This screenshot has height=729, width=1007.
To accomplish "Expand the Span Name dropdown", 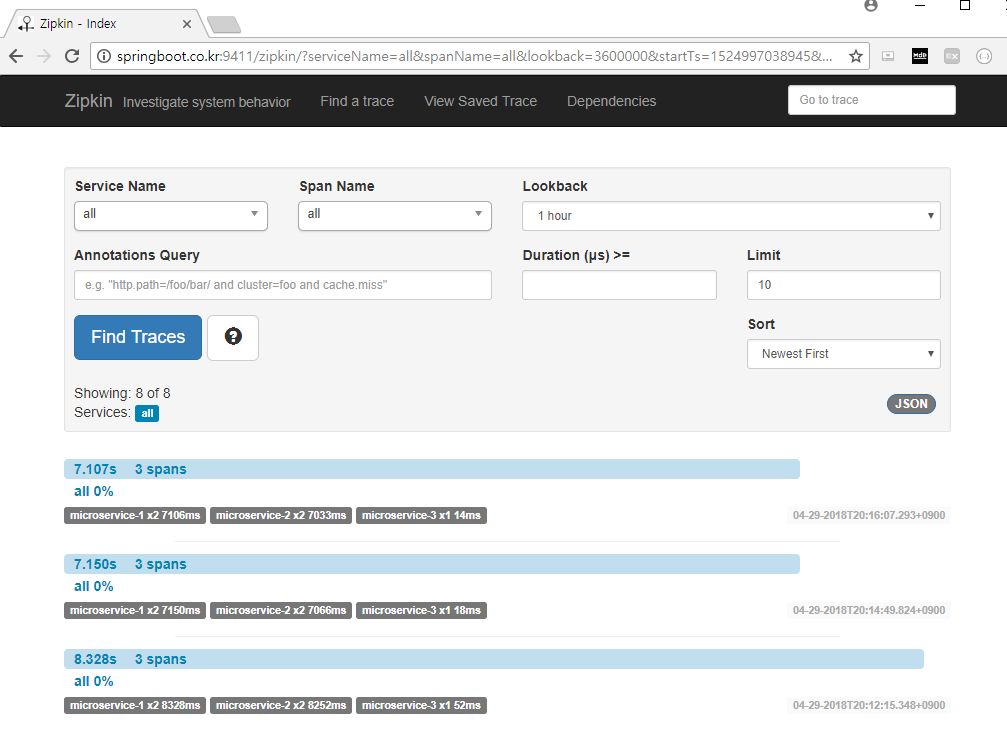I will [395, 216].
